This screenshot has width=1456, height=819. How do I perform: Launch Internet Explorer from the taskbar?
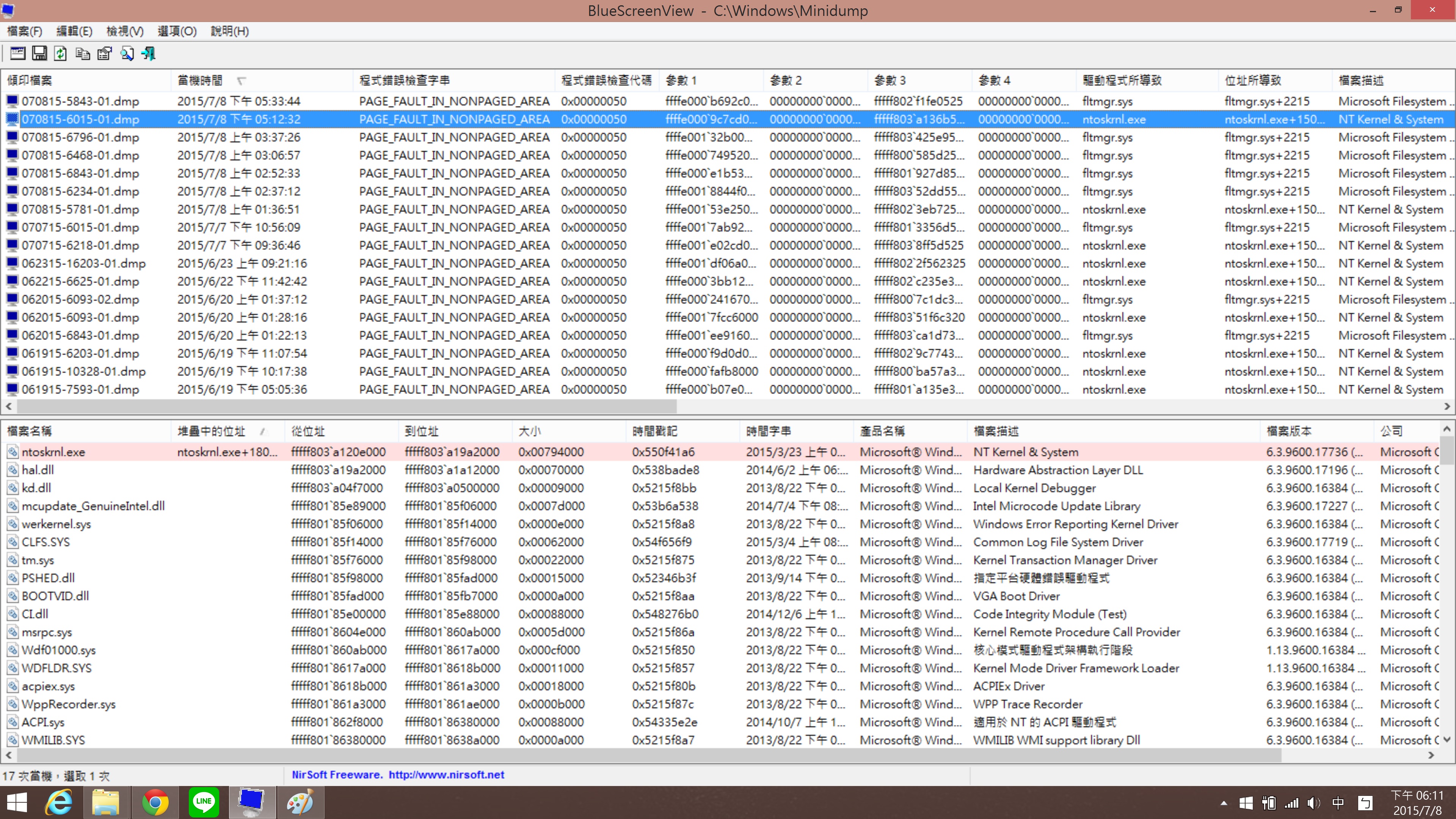click(59, 803)
